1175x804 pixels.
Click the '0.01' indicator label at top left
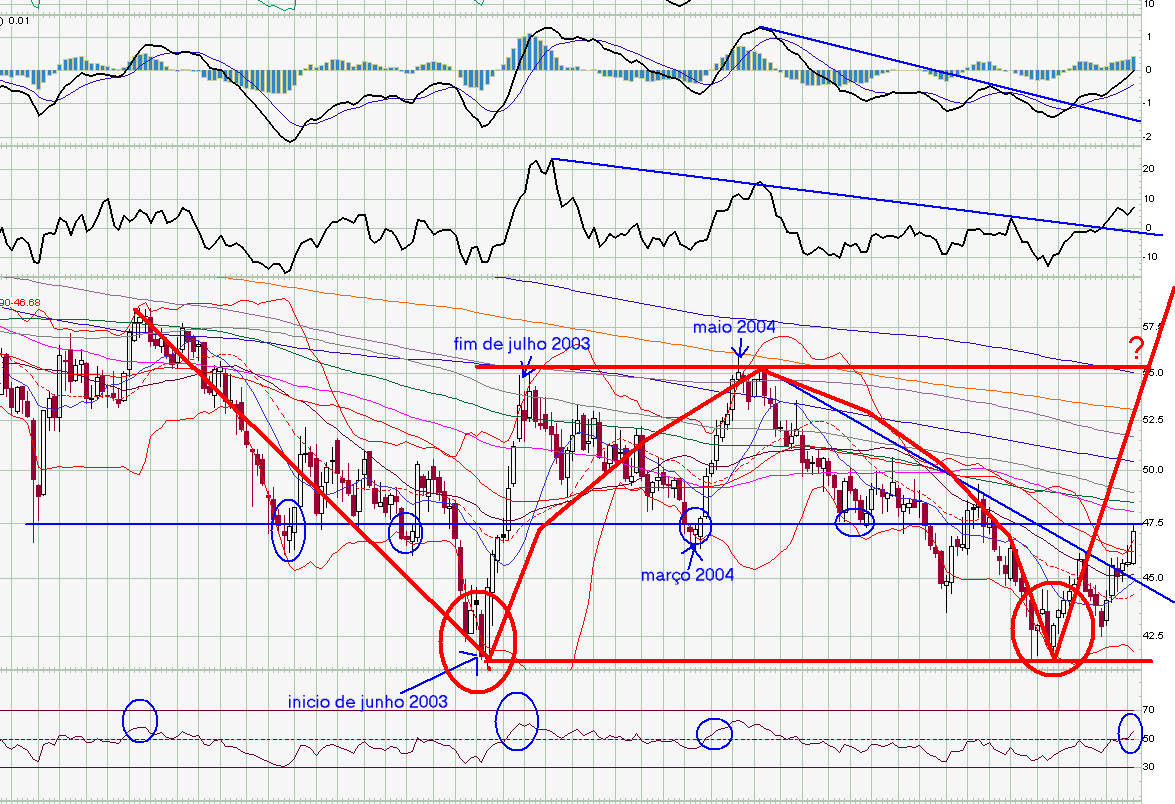pos(19,21)
